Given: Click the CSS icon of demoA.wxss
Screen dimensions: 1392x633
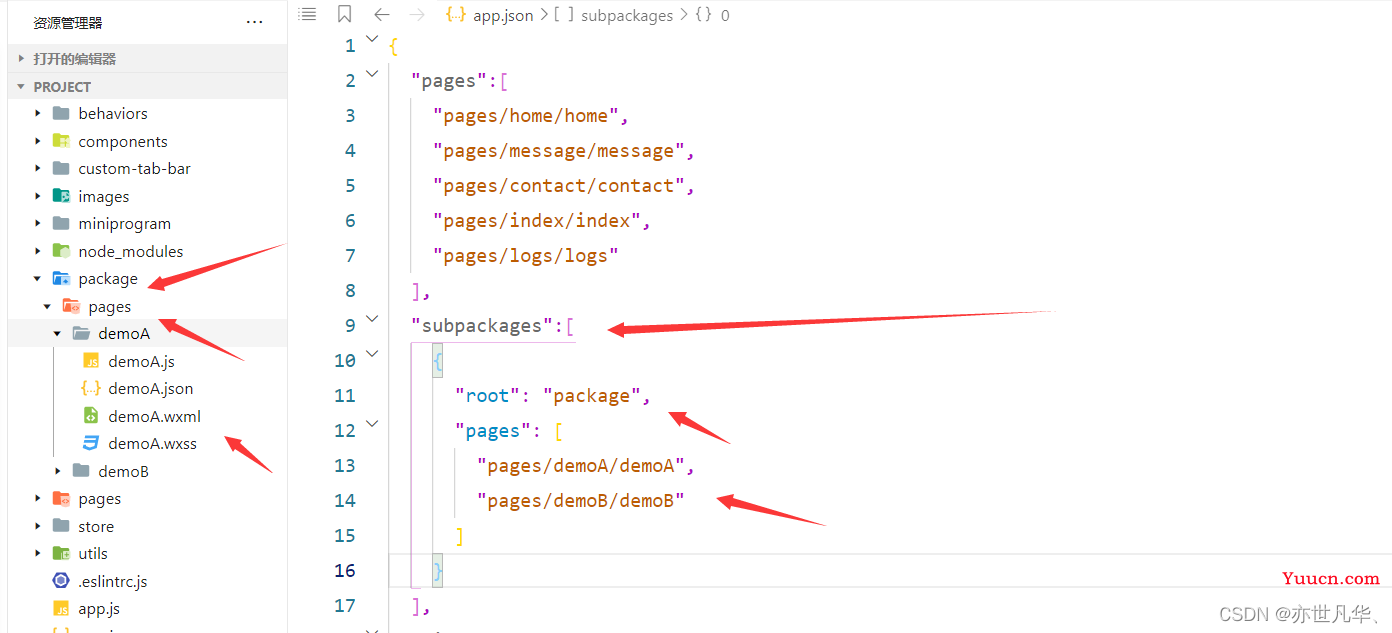Looking at the screenshot, I should pos(91,443).
